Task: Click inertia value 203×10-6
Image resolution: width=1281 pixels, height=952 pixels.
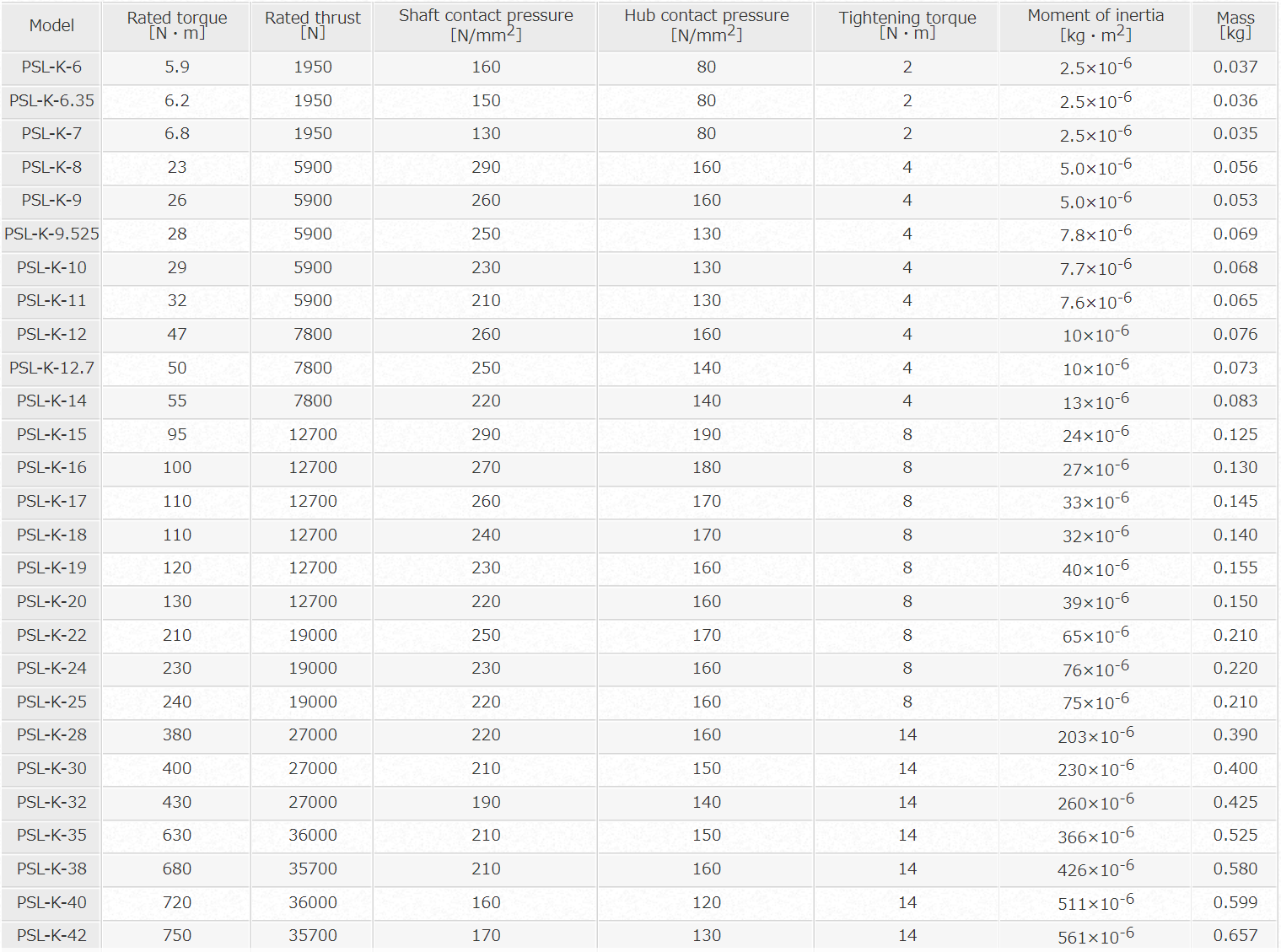Action: [x=1095, y=735]
